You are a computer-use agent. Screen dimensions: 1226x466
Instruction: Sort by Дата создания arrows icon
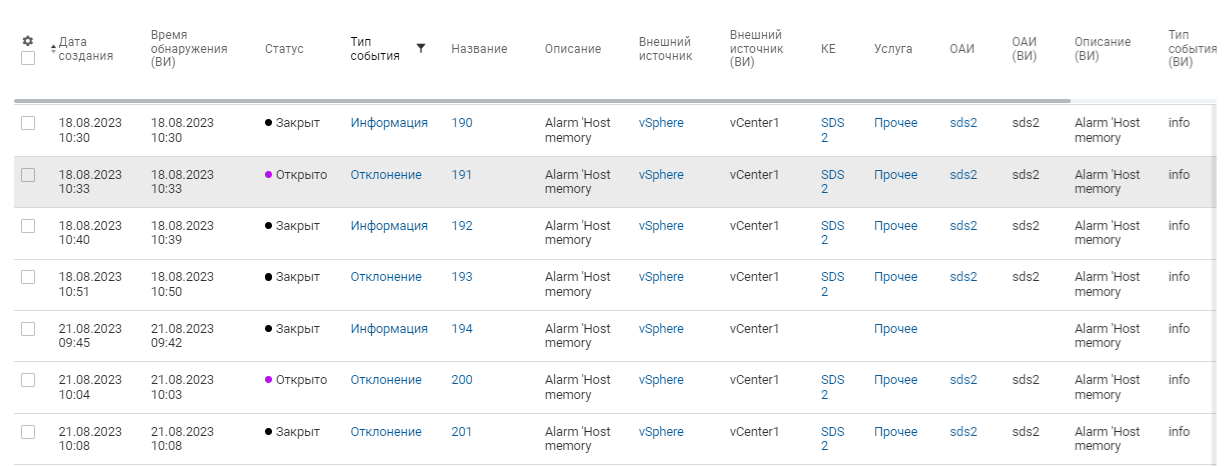coord(53,49)
